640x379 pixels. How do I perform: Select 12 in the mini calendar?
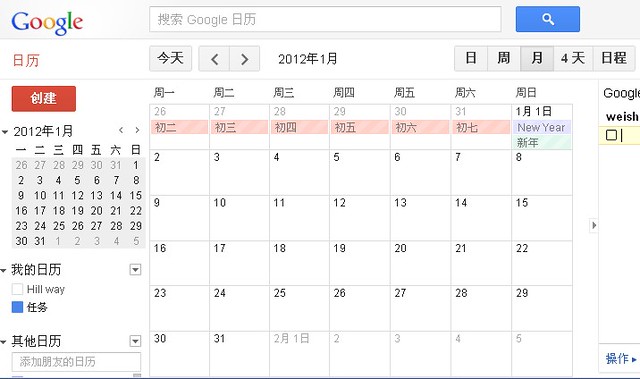(77, 195)
